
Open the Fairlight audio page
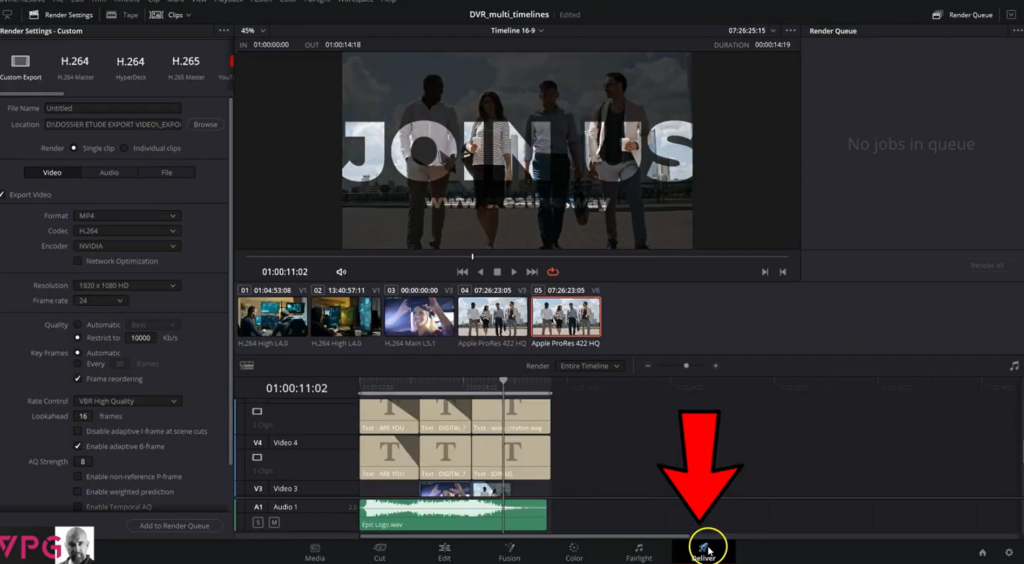(x=638, y=549)
